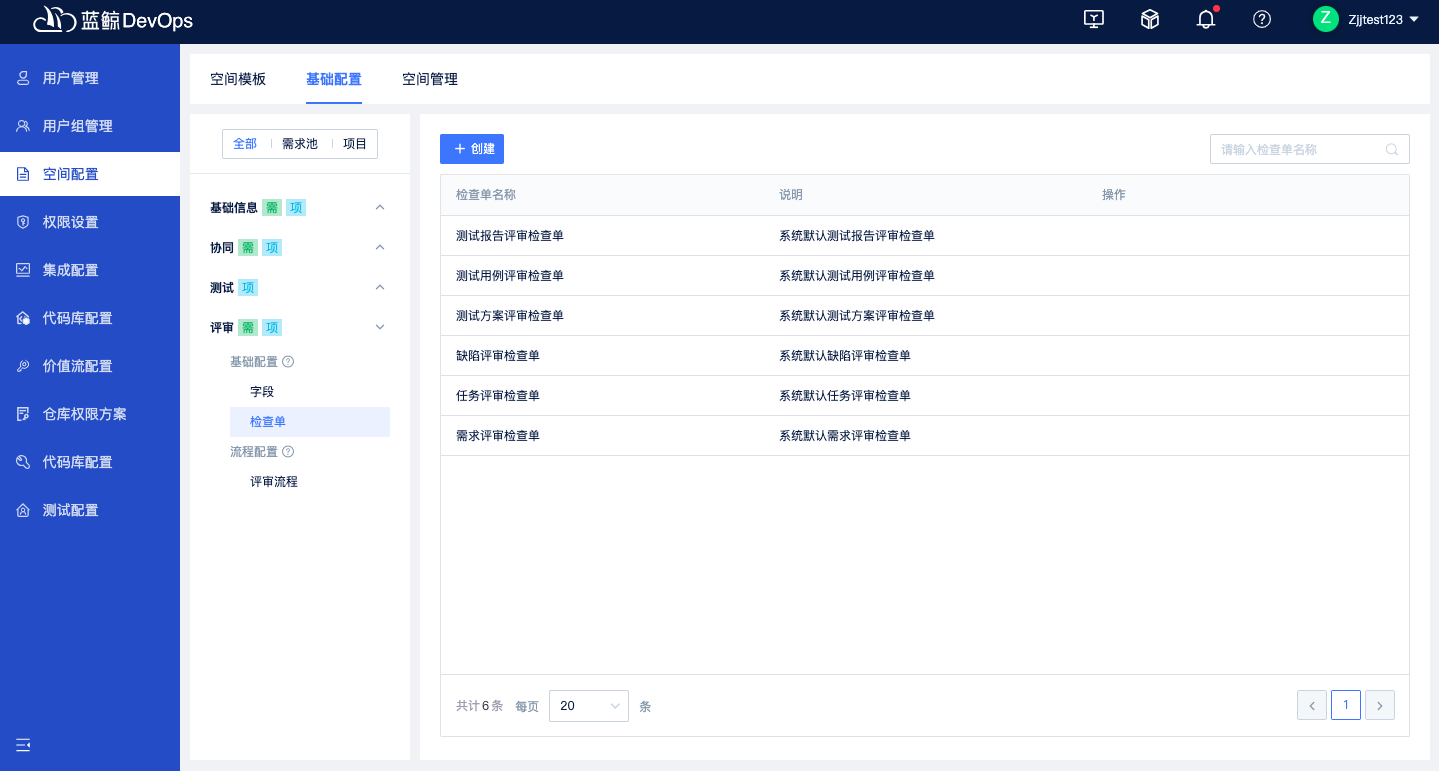This screenshot has width=1439, height=771.
Task: Click help icon beside 基础配置 tree label
Action: click(288, 362)
